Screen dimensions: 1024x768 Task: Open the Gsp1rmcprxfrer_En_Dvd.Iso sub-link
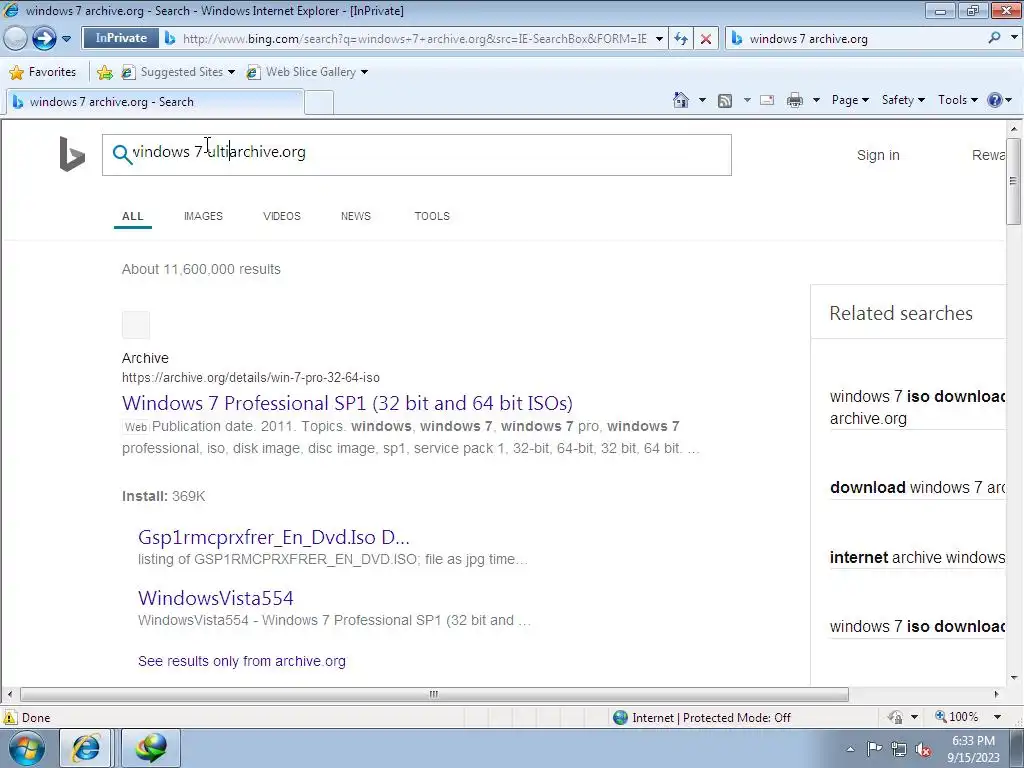(274, 537)
